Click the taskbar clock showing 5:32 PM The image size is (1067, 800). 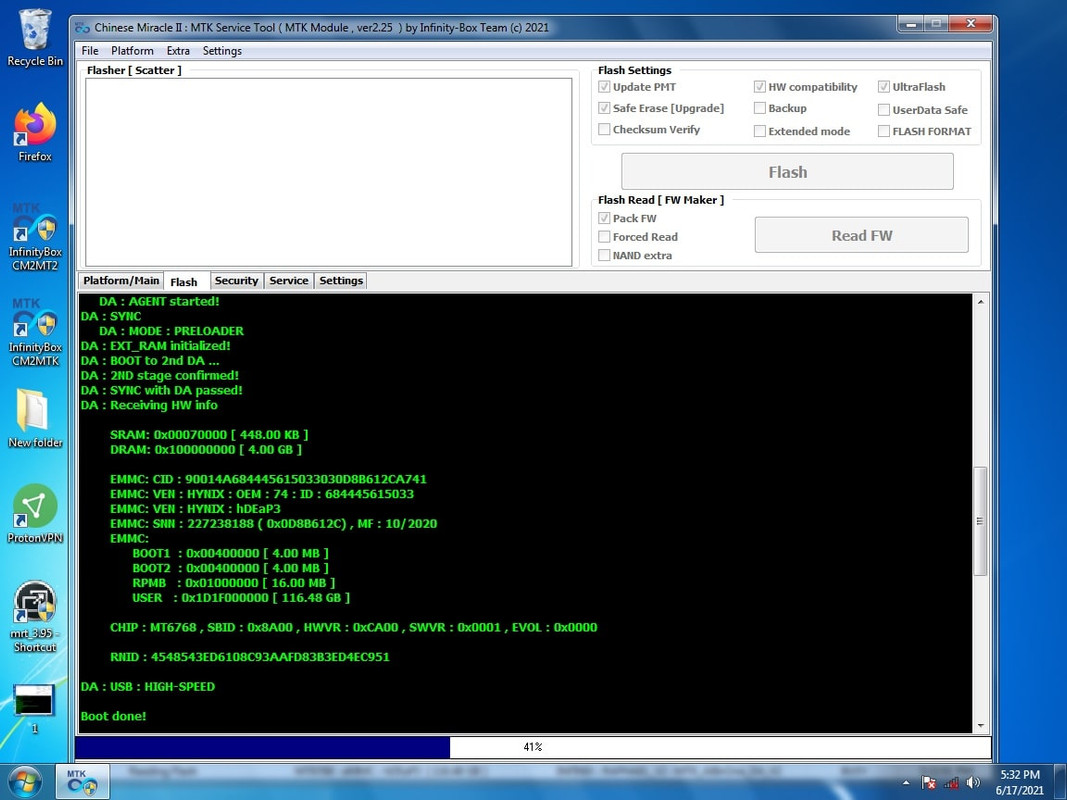coord(1019,782)
